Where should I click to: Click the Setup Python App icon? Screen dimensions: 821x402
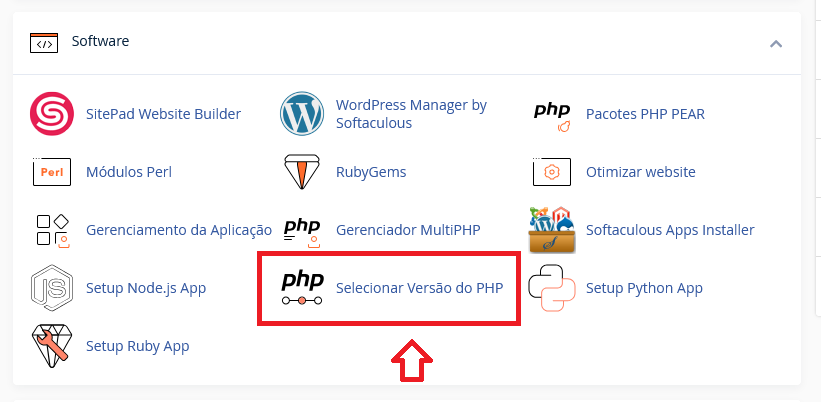[x=552, y=288]
